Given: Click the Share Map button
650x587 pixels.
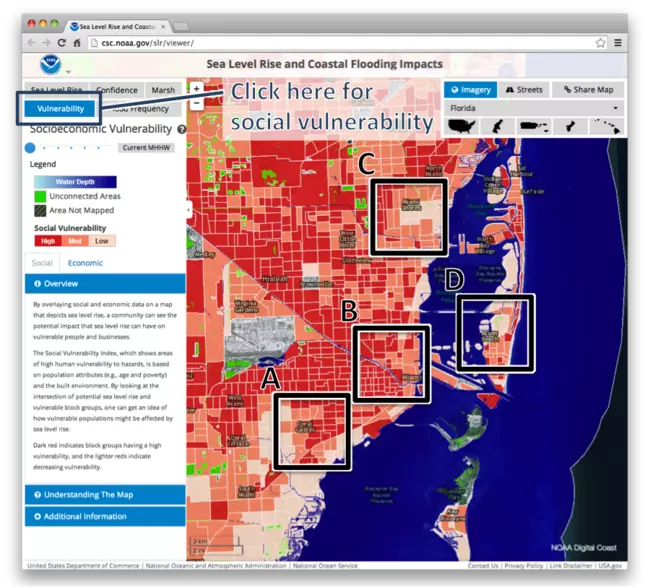Looking at the screenshot, I should (x=588, y=90).
